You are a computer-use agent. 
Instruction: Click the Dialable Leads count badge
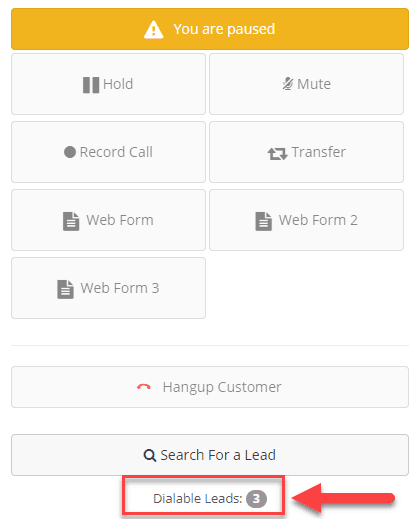click(x=256, y=499)
